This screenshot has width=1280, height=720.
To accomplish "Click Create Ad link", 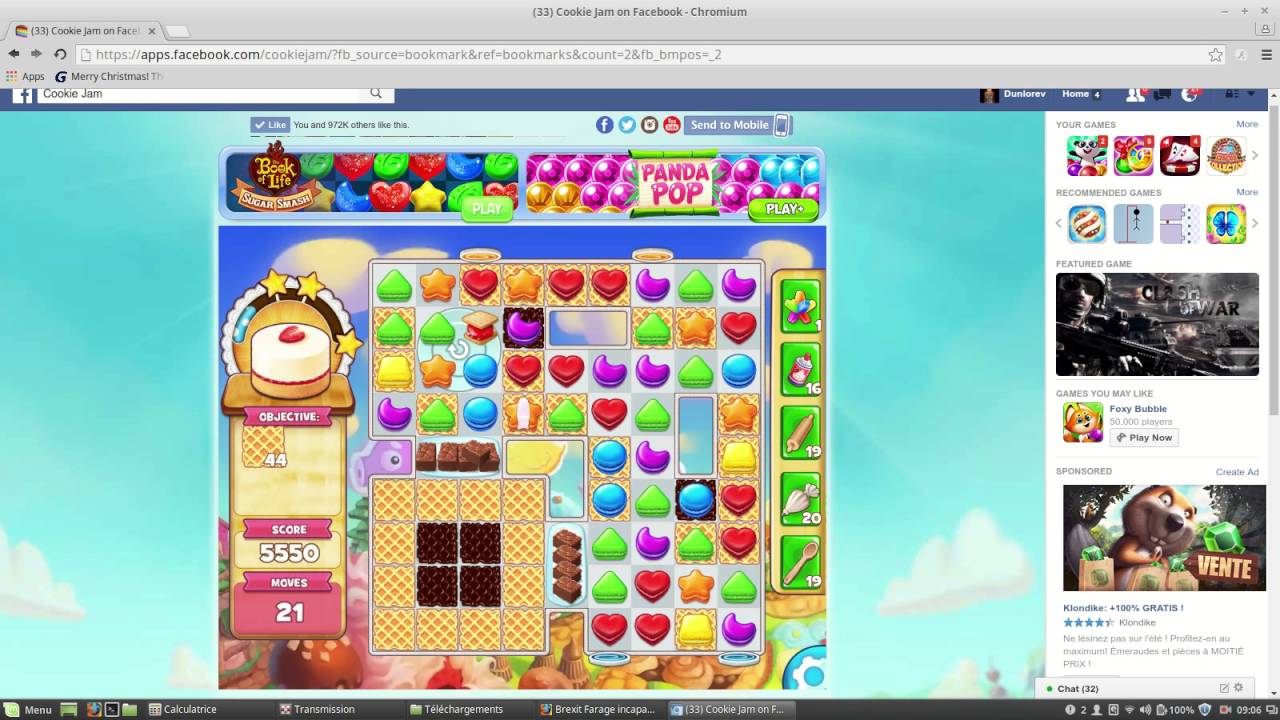I will (1237, 472).
